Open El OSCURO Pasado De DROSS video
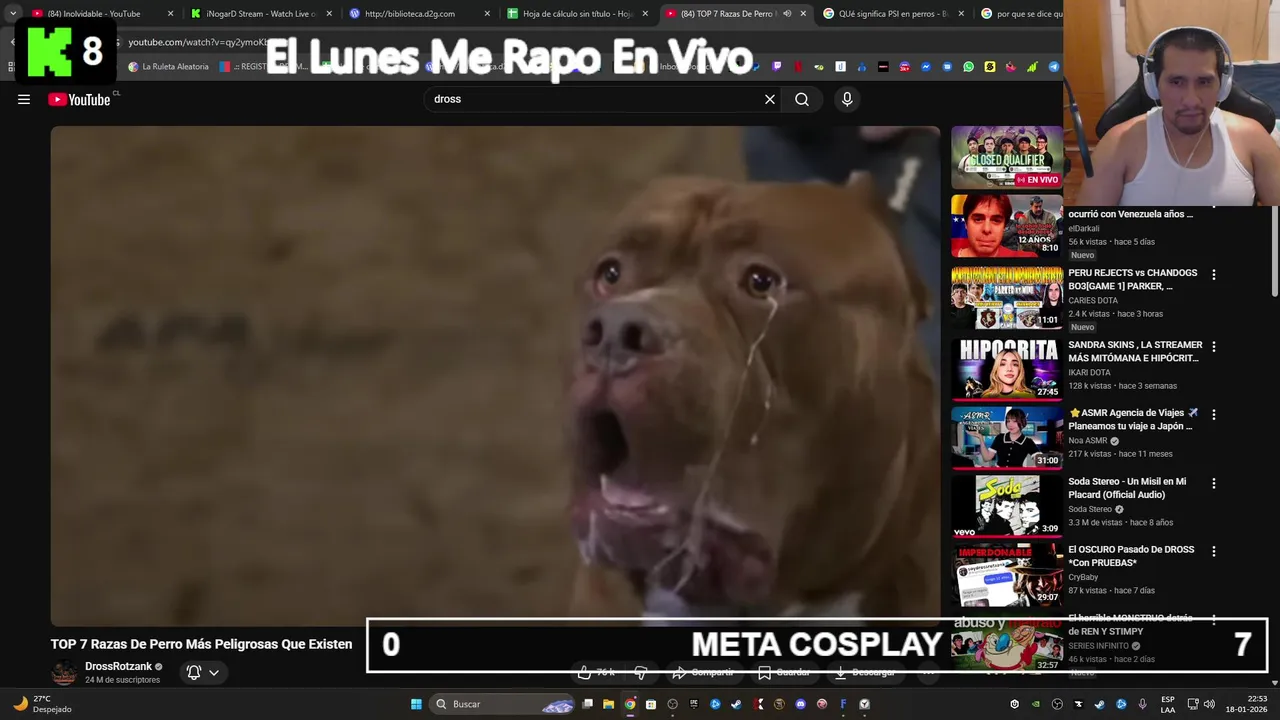Viewport: 1280px width, 720px height. 1131,556
